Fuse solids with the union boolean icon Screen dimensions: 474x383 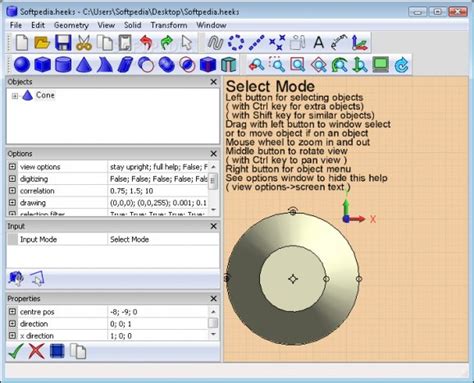coord(167,64)
